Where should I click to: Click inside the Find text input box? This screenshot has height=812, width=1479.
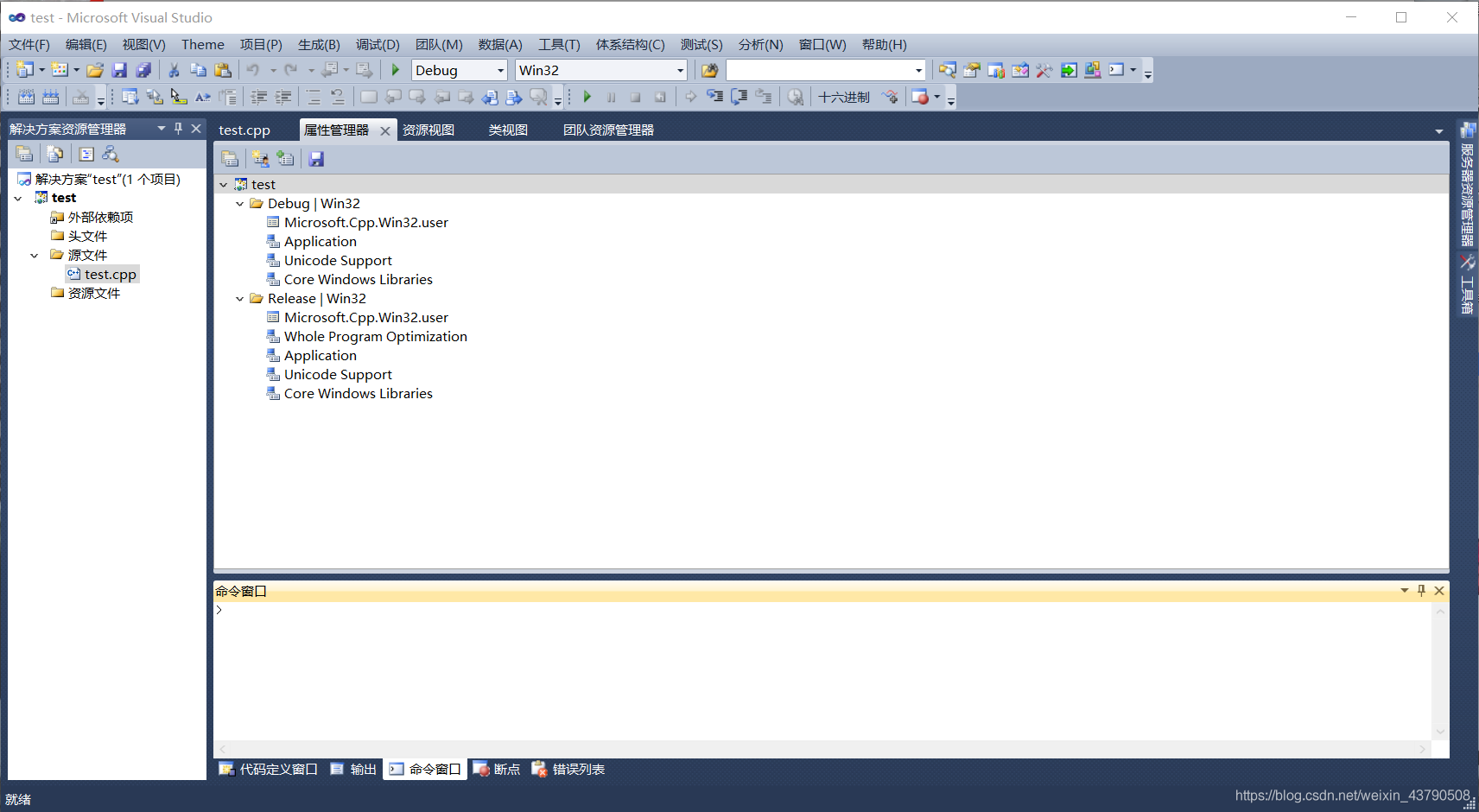point(819,70)
